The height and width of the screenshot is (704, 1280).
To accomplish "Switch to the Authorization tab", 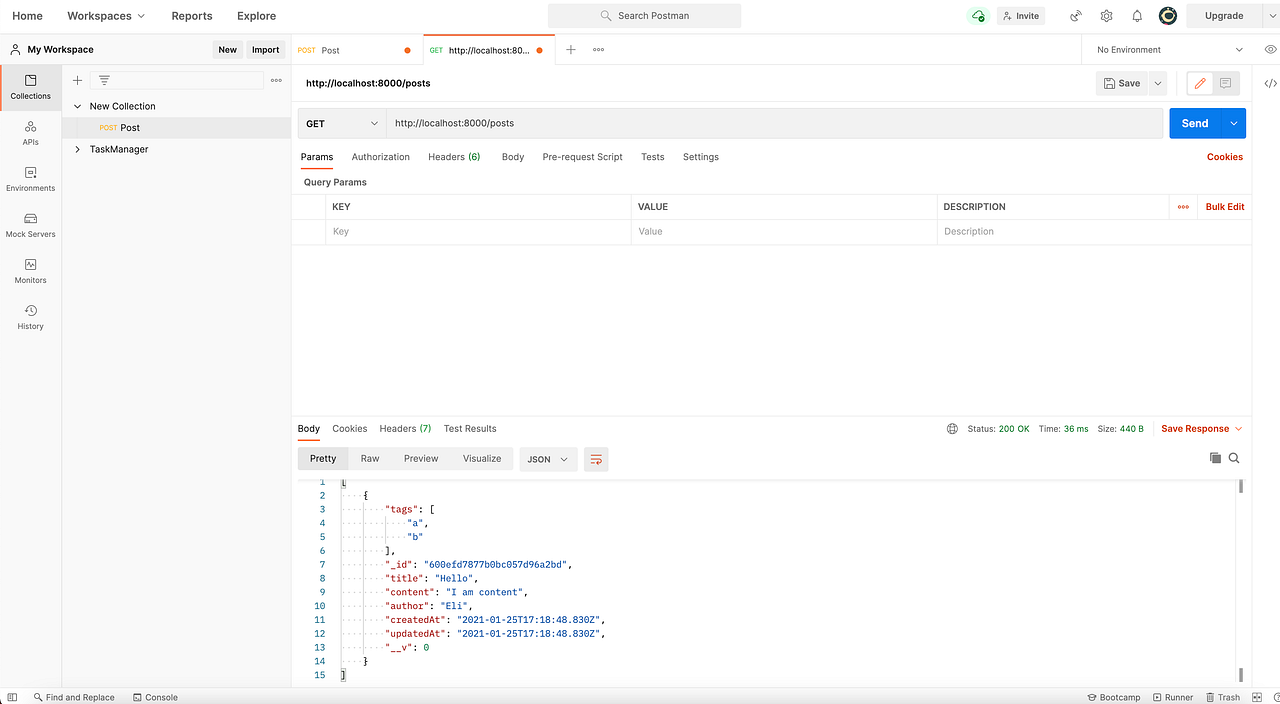I will click(x=380, y=157).
